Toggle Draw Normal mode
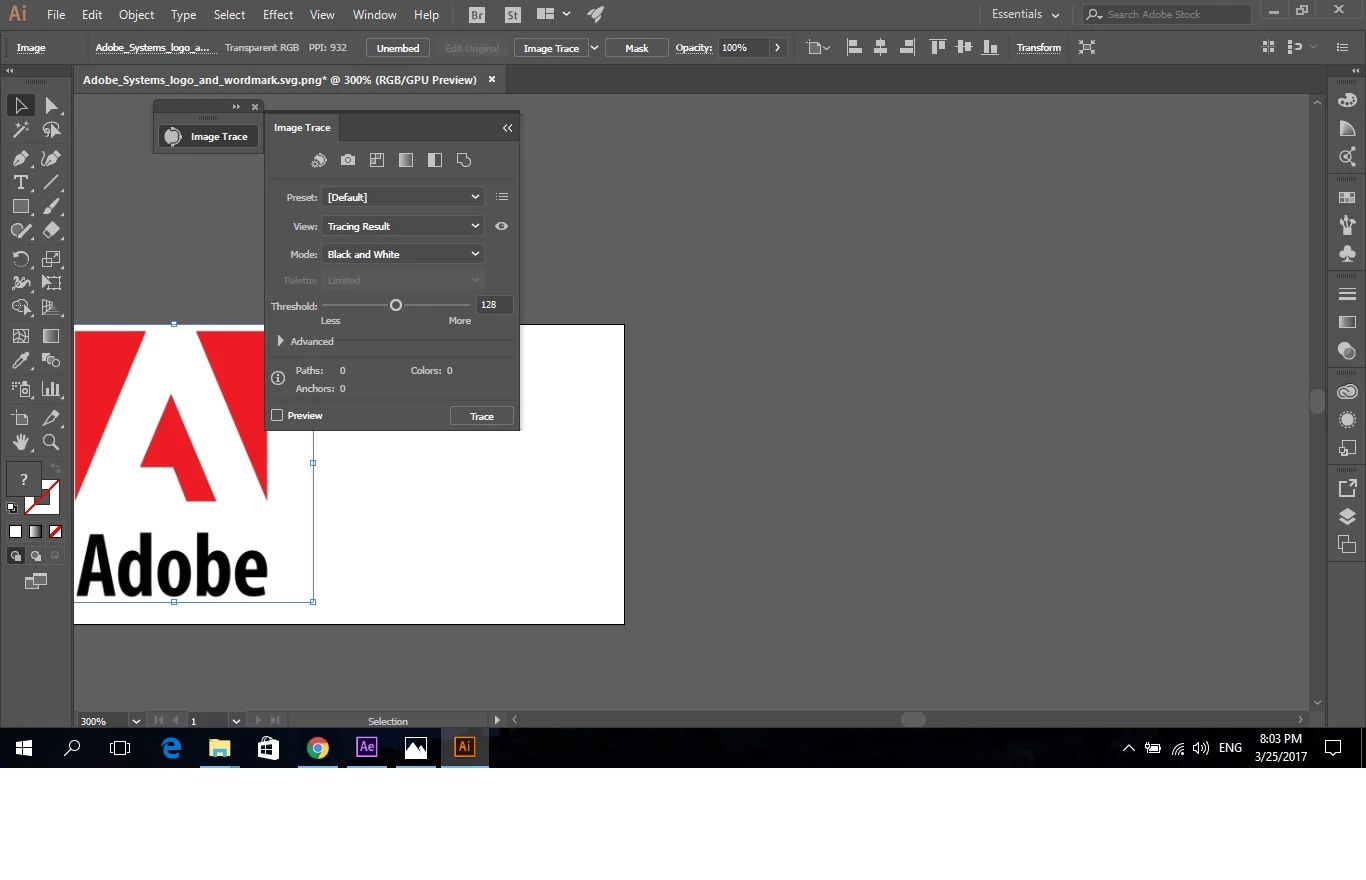 point(16,556)
